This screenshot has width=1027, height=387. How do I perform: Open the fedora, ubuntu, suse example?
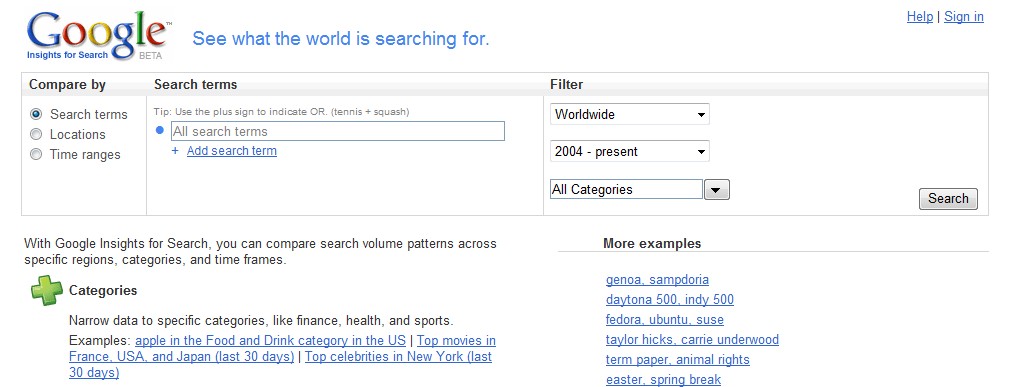pos(665,320)
